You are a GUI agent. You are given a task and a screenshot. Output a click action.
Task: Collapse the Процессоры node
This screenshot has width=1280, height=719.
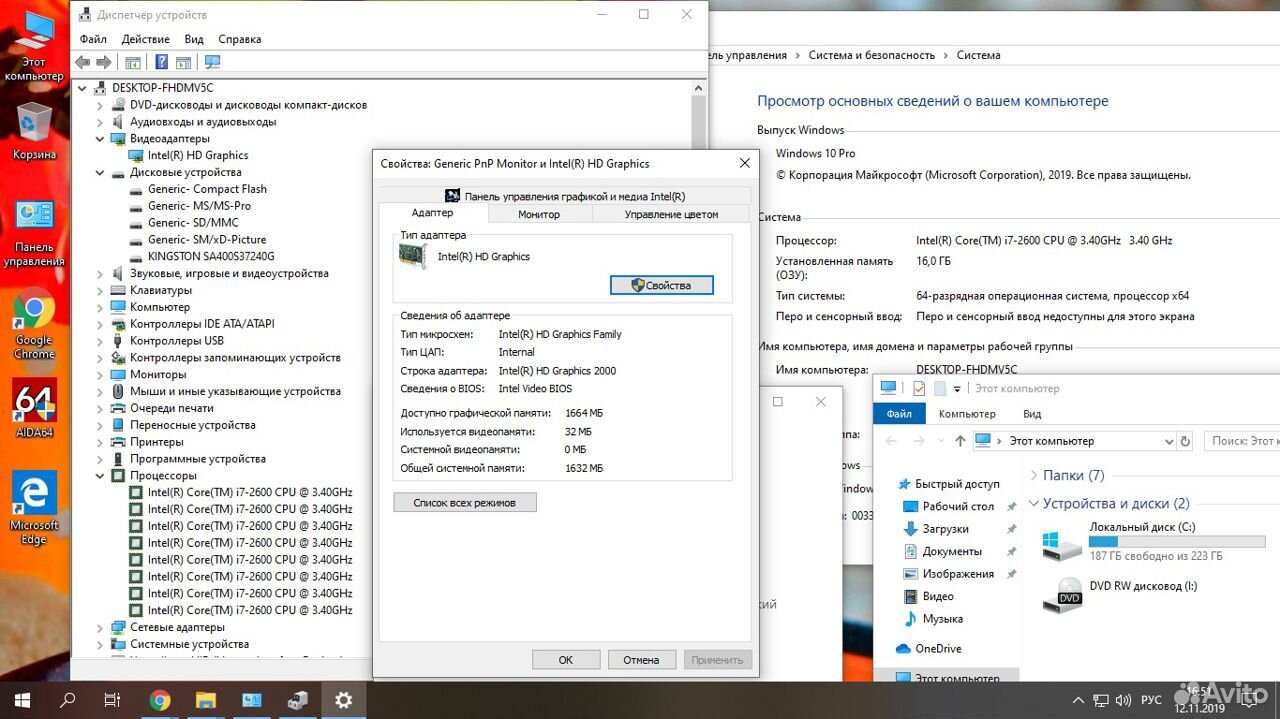pyautogui.click(x=100, y=475)
